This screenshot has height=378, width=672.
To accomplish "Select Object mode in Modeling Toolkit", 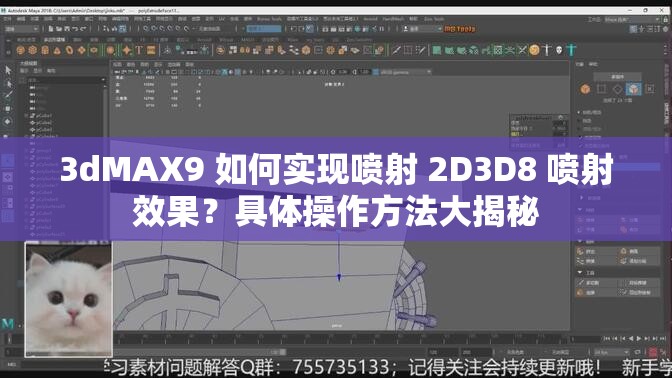I will [585, 89].
